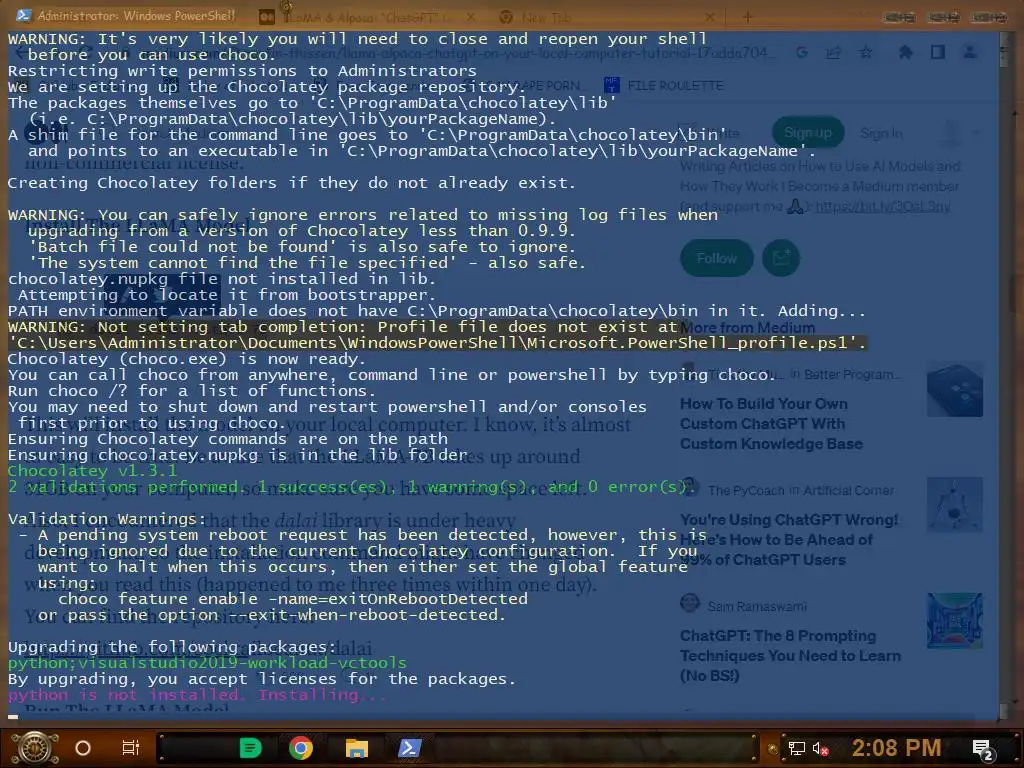Click the 'Administrator: Windows PowerShell' window title
The width and height of the screenshot is (1024, 768).
coord(136,15)
